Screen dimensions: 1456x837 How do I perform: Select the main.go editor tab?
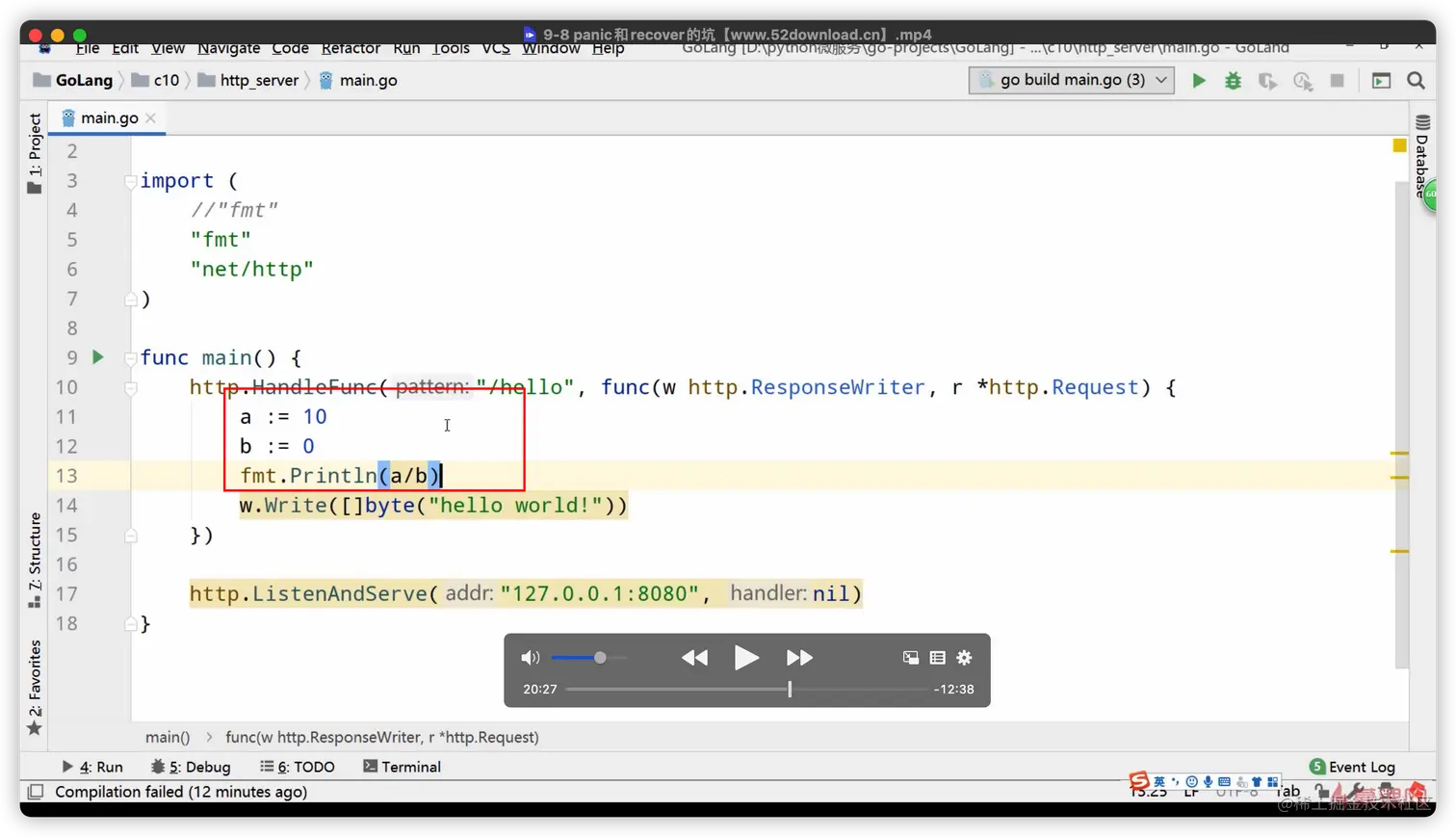(x=109, y=118)
